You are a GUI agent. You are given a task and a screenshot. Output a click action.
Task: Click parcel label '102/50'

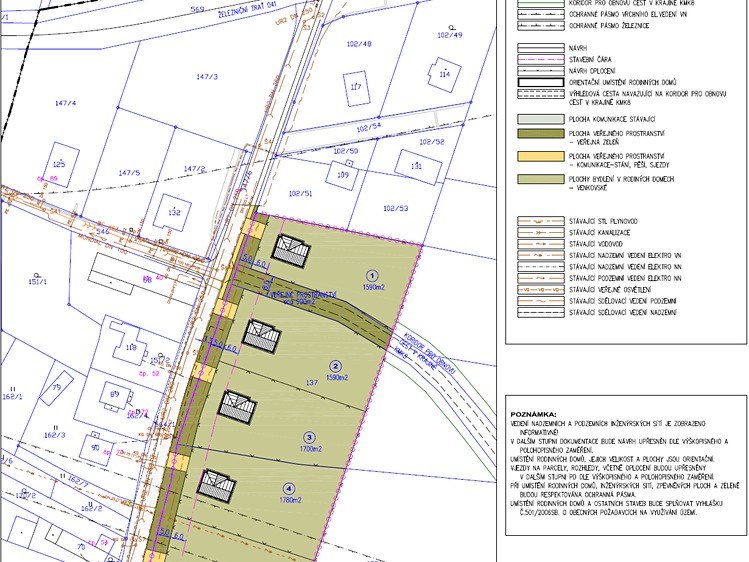click(345, 151)
